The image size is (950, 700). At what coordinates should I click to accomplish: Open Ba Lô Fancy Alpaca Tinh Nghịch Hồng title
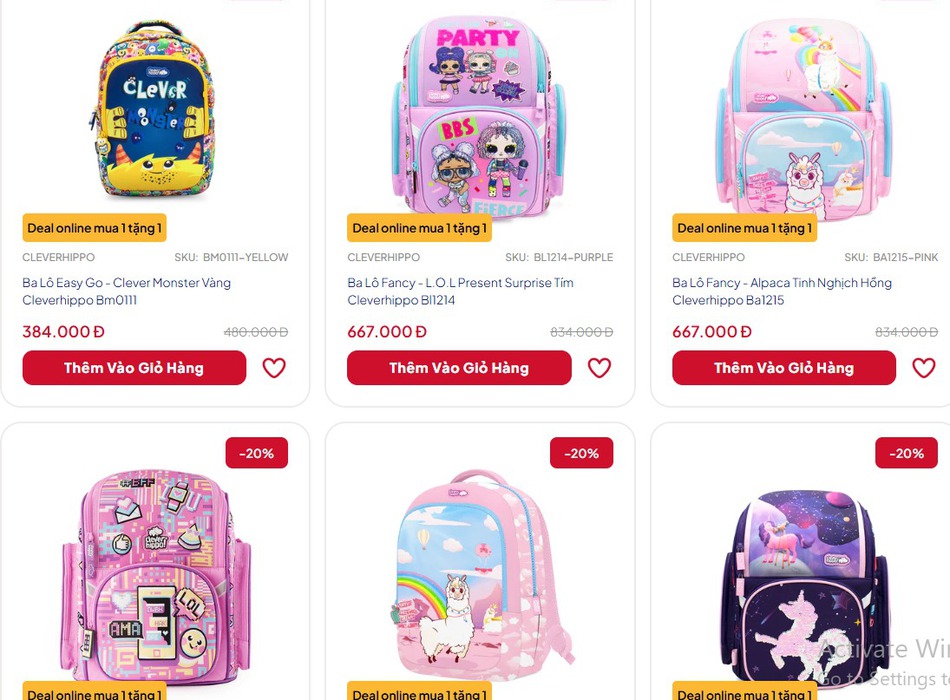pos(782,292)
